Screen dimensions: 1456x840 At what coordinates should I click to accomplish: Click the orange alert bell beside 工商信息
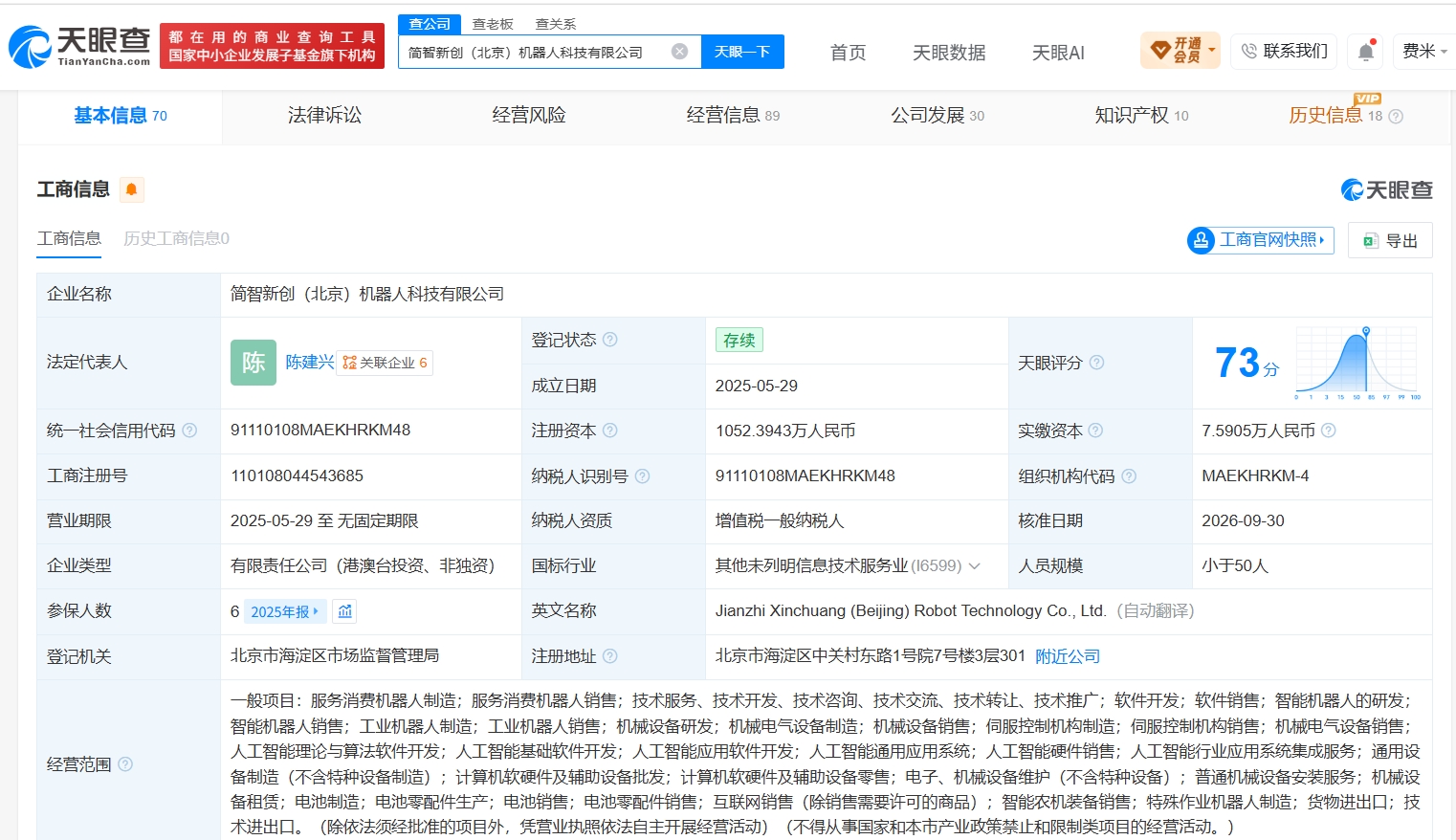click(132, 189)
